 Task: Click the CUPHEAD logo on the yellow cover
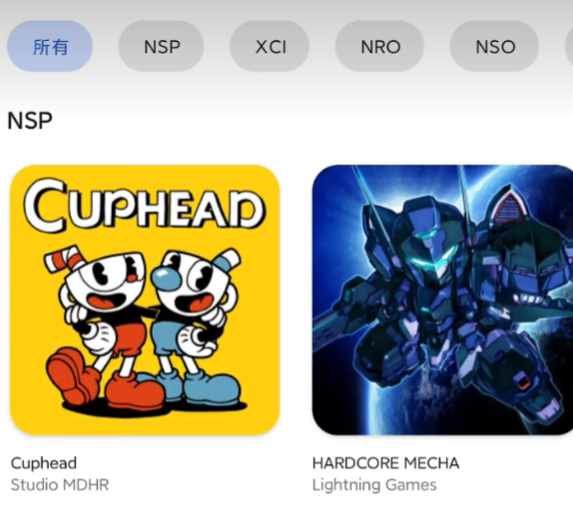[144, 205]
